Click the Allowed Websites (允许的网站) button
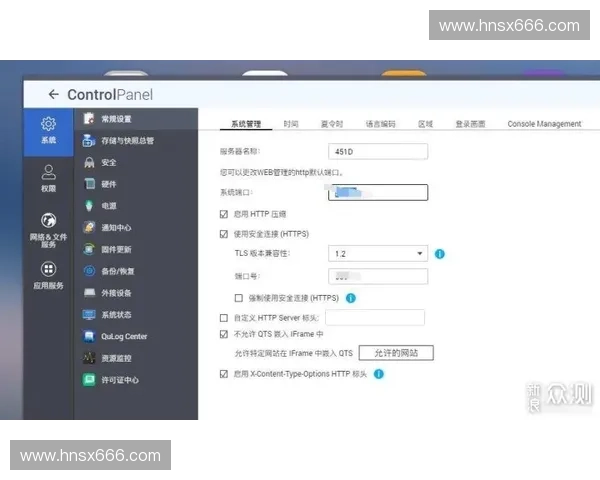 pyautogui.click(x=396, y=353)
